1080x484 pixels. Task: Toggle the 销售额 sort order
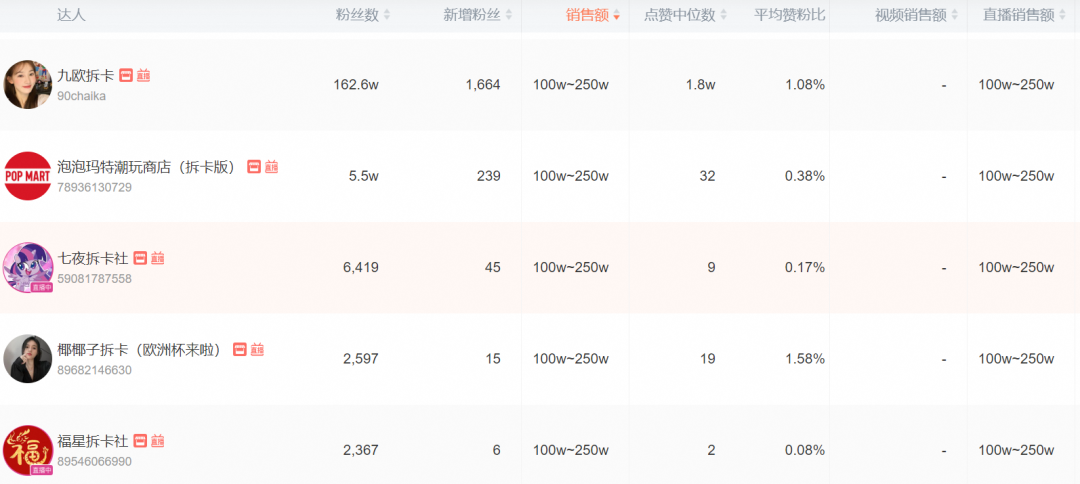coord(592,15)
